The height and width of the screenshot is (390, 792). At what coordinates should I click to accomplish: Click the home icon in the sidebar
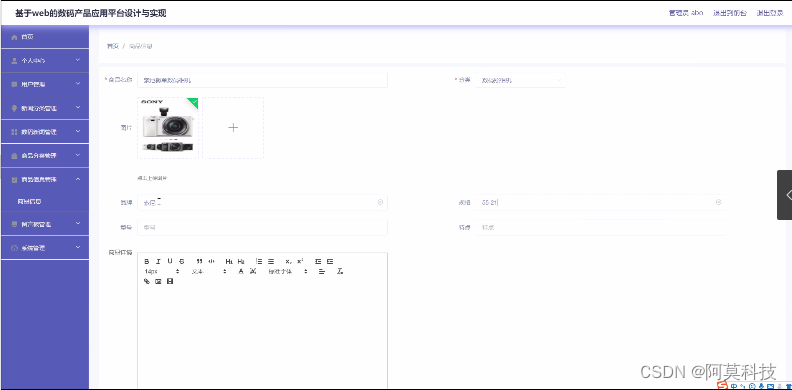tap(14, 37)
